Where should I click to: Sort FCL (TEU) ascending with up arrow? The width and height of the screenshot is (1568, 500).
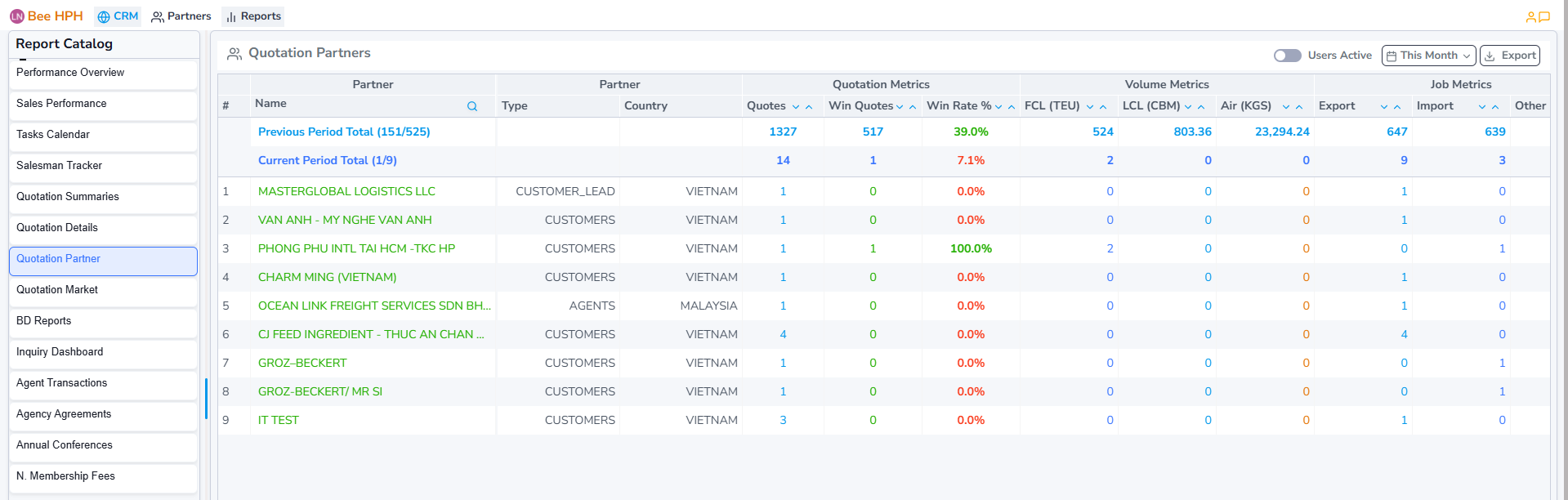coord(1103,107)
